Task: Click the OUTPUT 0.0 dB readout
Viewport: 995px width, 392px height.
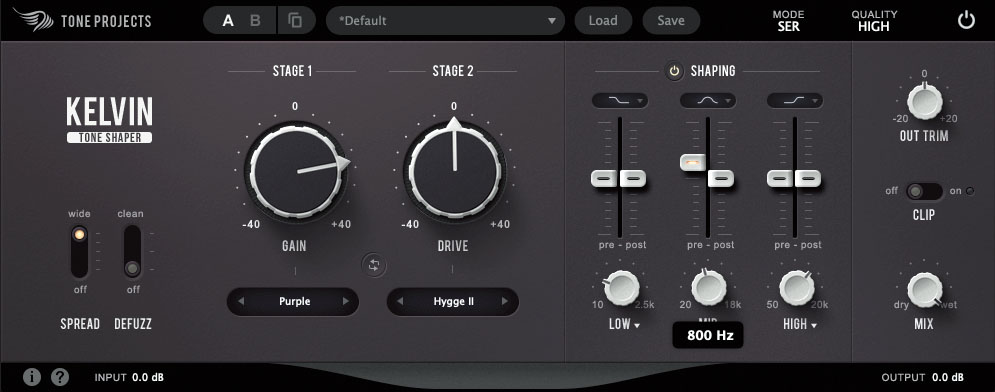Action: point(923,377)
